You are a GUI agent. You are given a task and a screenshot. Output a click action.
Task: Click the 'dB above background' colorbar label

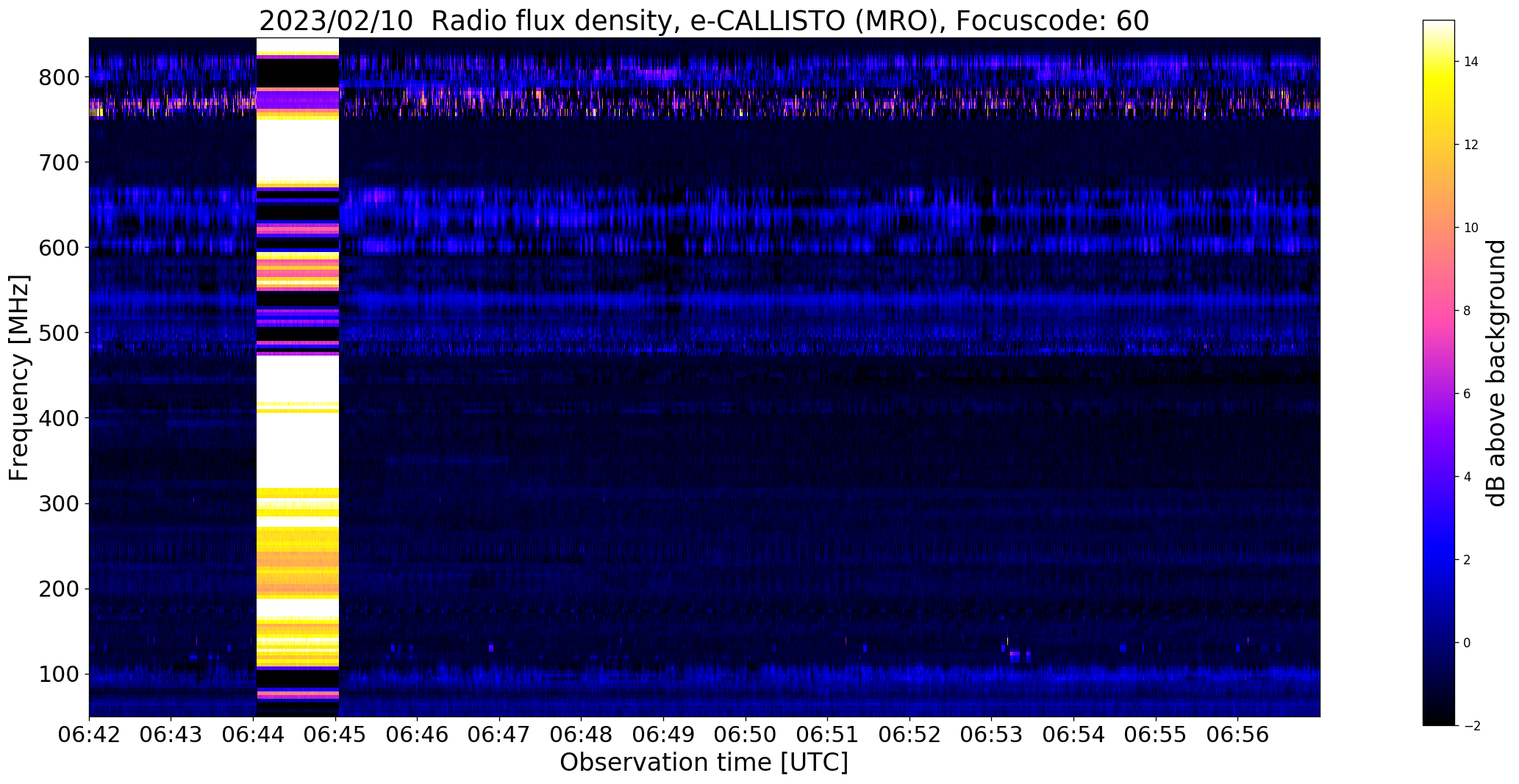click(1496, 373)
